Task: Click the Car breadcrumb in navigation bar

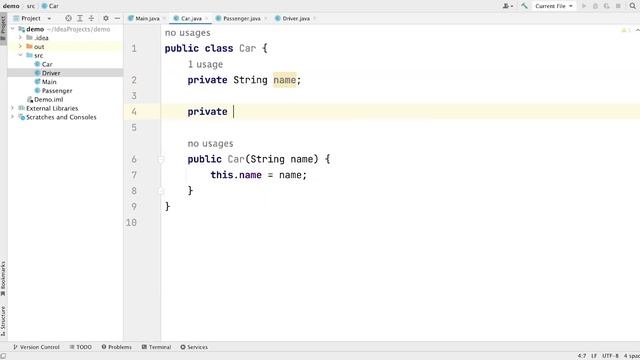Action: click(50, 6)
